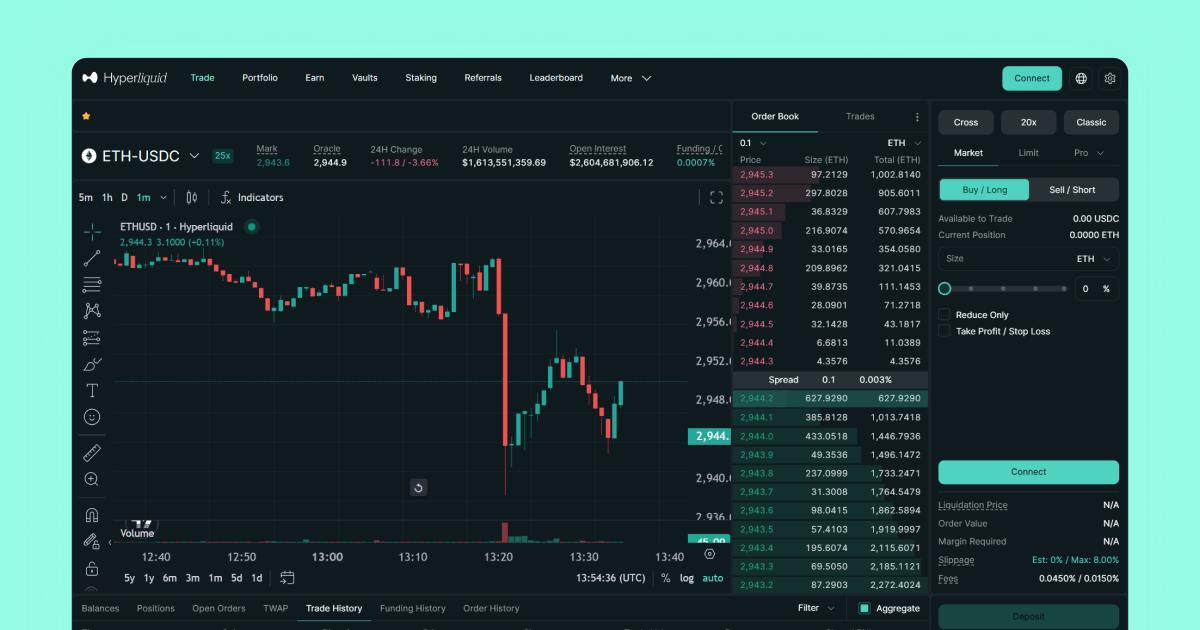
Task: Toggle percent scale on chart
Action: [x=666, y=578]
